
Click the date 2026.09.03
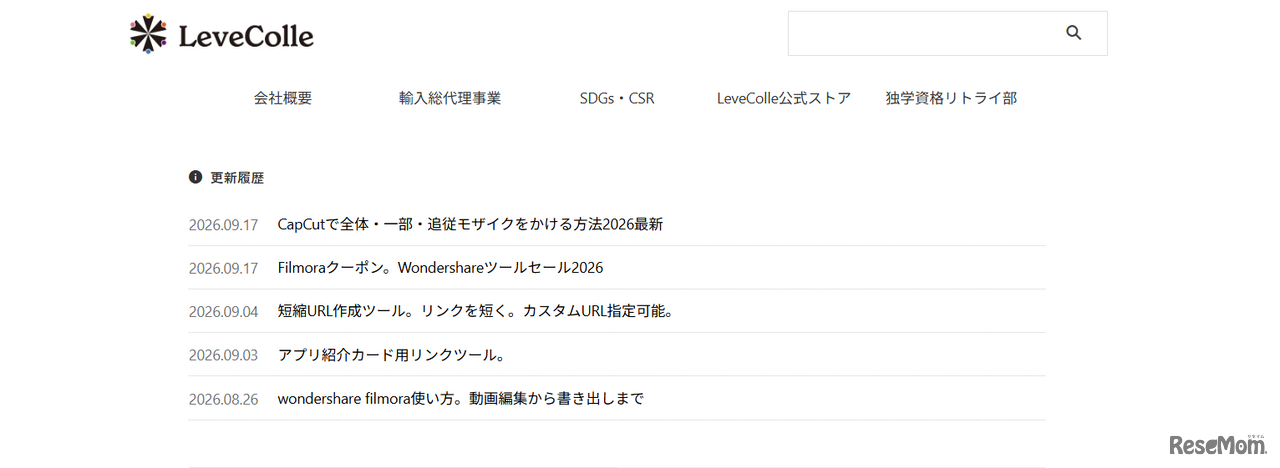[223, 355]
